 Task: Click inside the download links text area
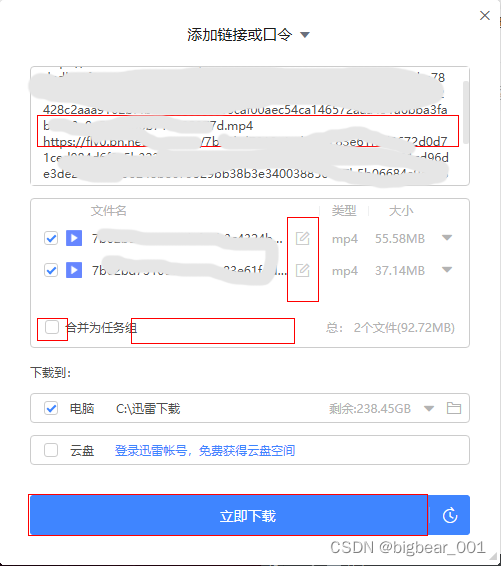click(x=250, y=126)
